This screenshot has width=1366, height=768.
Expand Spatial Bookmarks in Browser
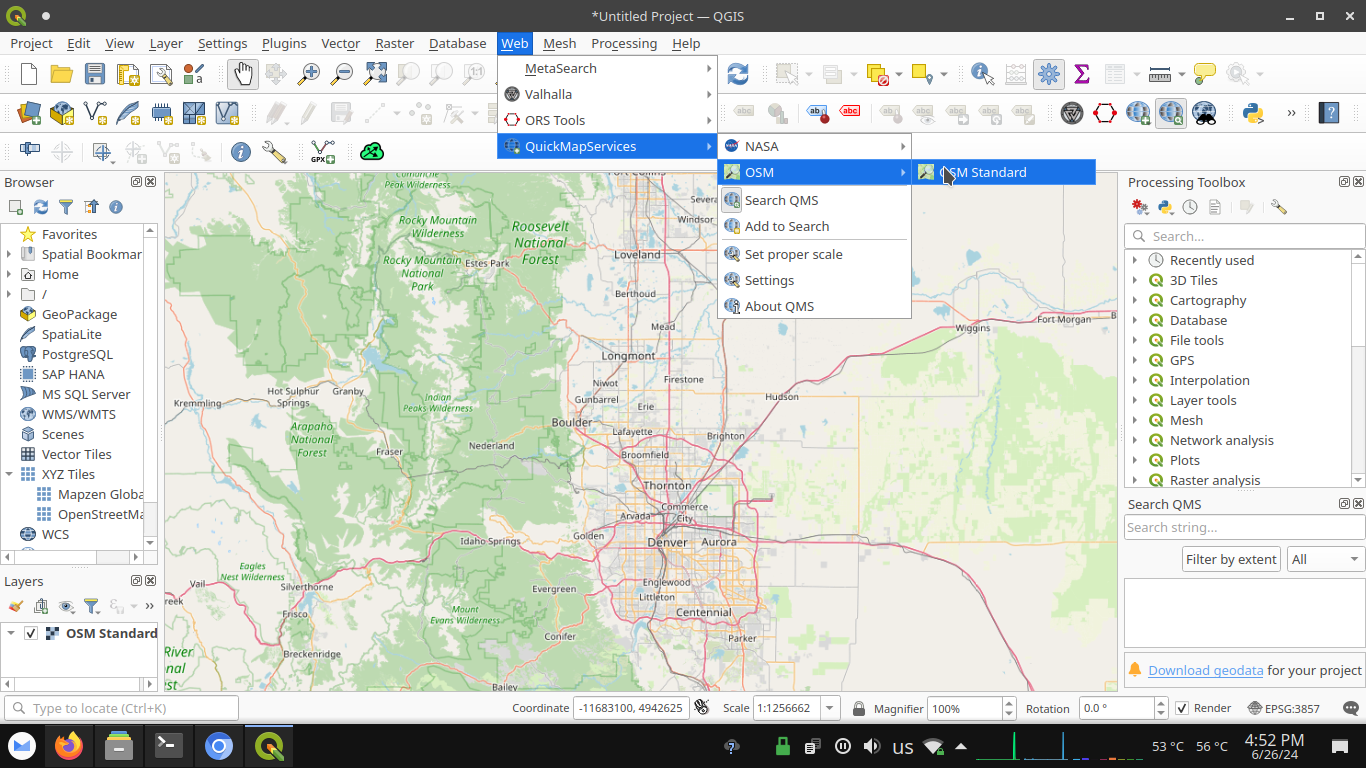click(9, 254)
